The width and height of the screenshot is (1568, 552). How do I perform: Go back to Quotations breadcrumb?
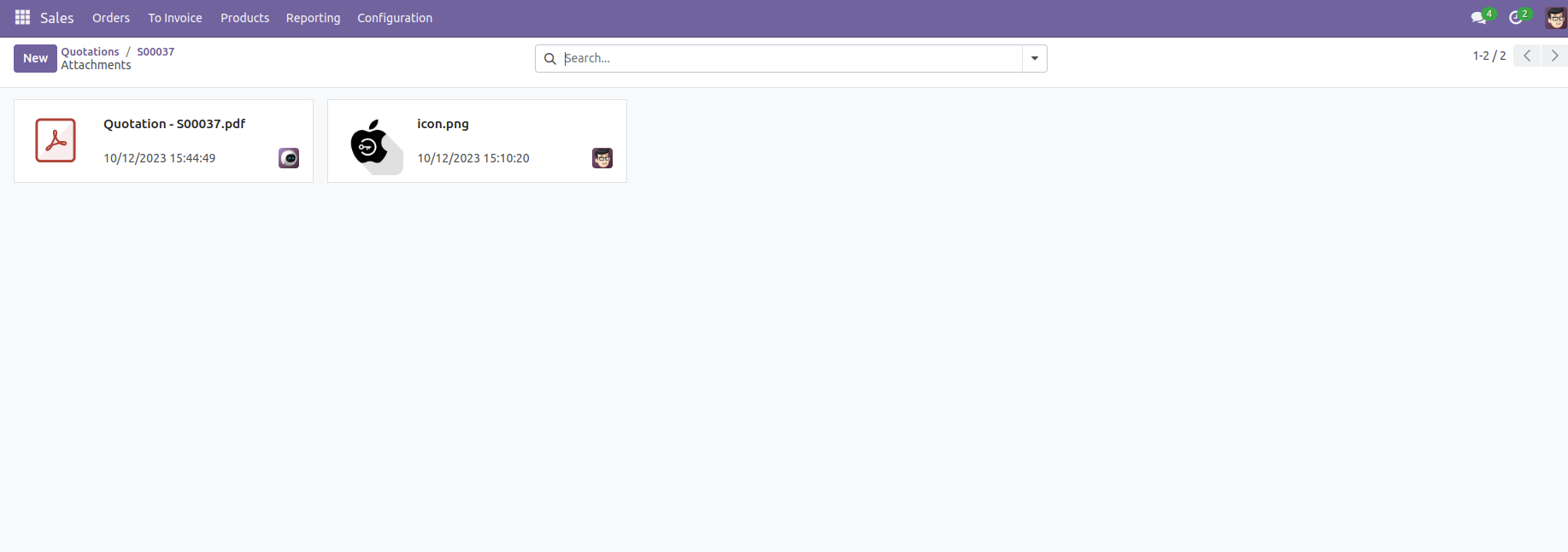coord(90,51)
